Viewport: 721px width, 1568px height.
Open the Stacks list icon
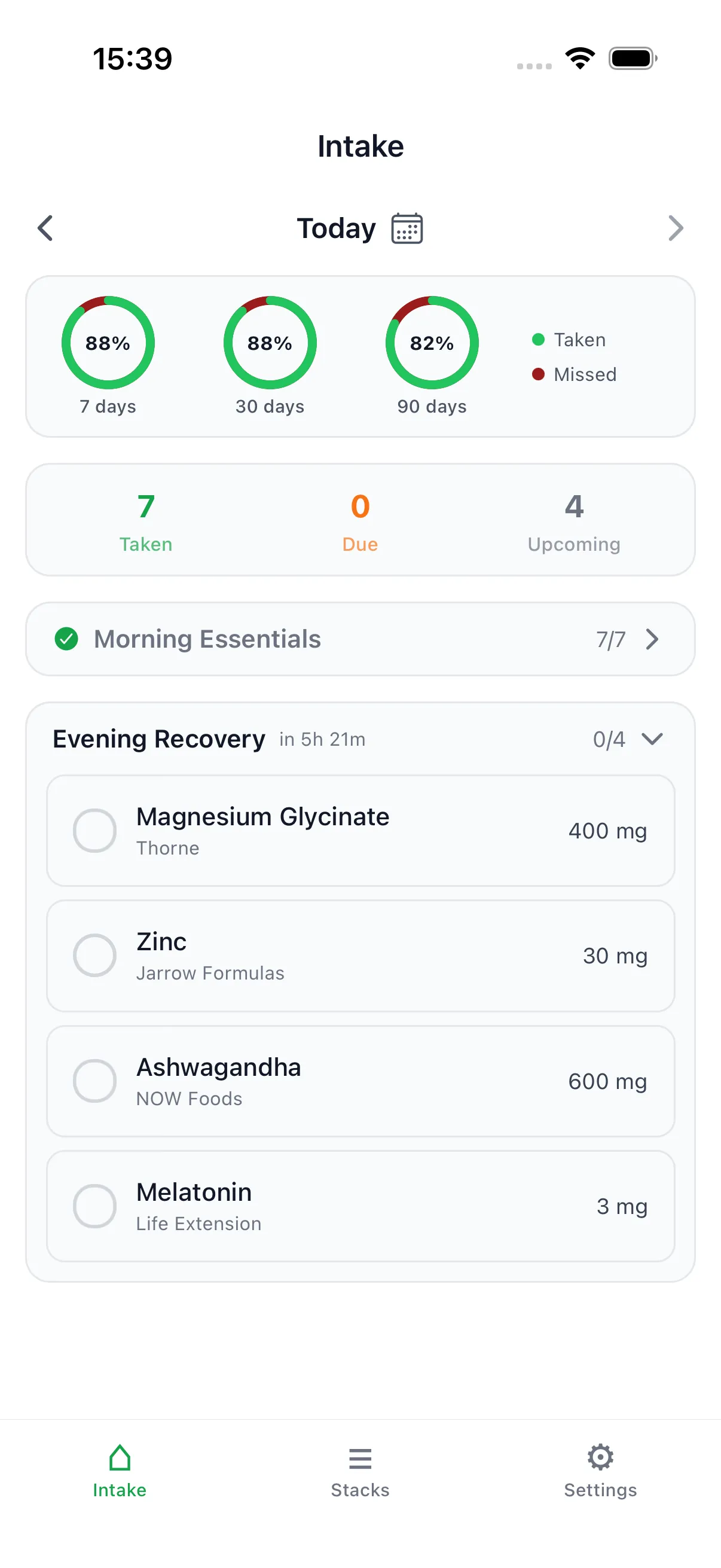pos(360,1459)
